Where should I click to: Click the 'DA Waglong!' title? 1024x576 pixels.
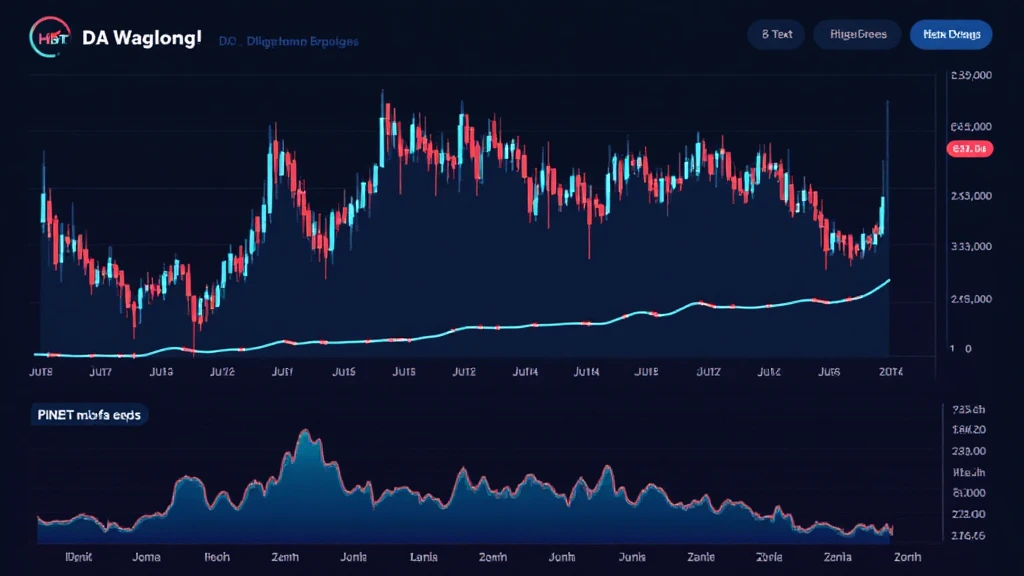pyautogui.click(x=142, y=38)
